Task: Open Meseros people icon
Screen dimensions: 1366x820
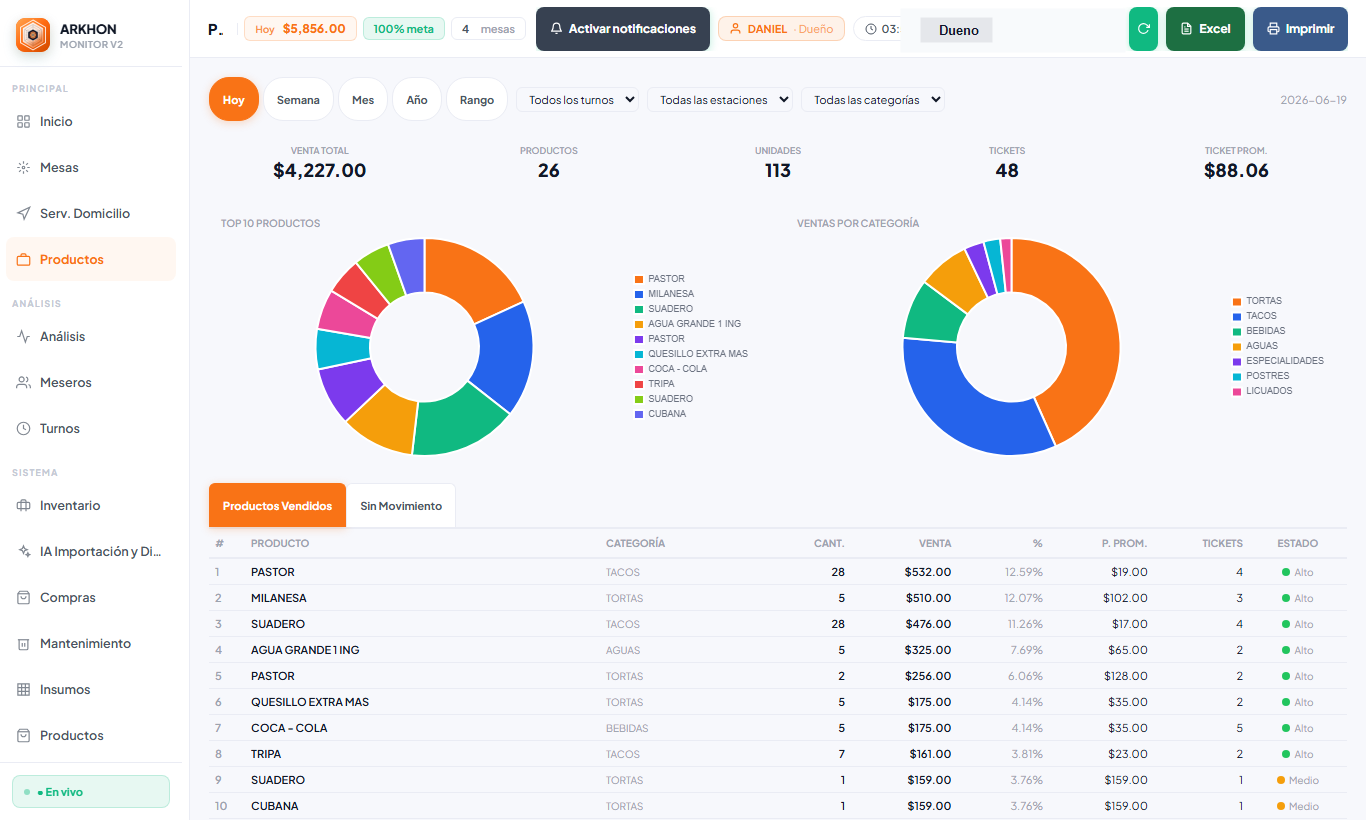Action: 24,382
